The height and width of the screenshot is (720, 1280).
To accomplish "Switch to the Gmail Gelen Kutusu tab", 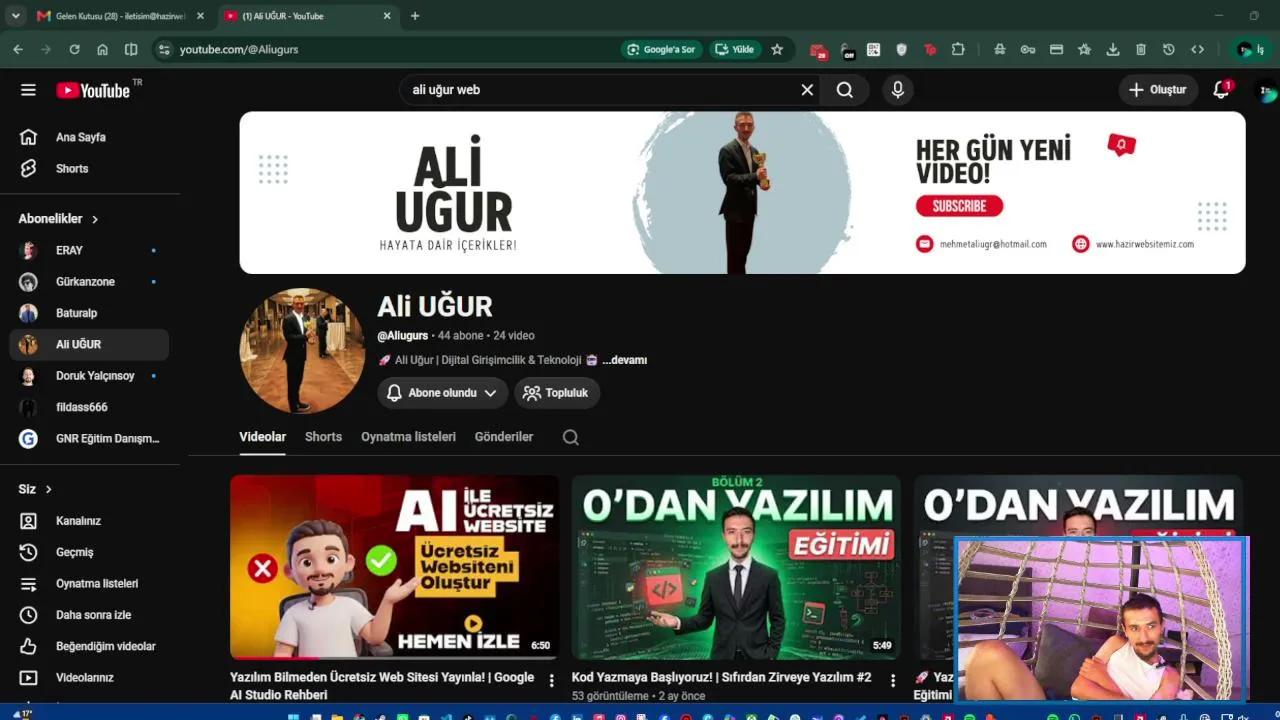I will 110,16.
